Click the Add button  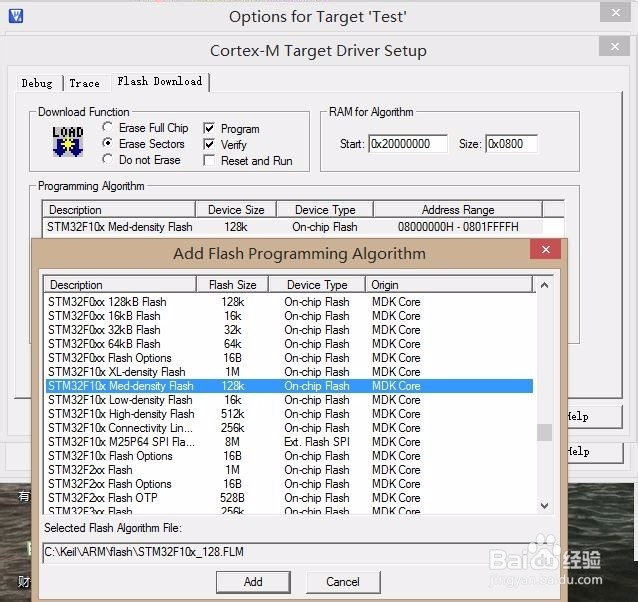(253, 582)
